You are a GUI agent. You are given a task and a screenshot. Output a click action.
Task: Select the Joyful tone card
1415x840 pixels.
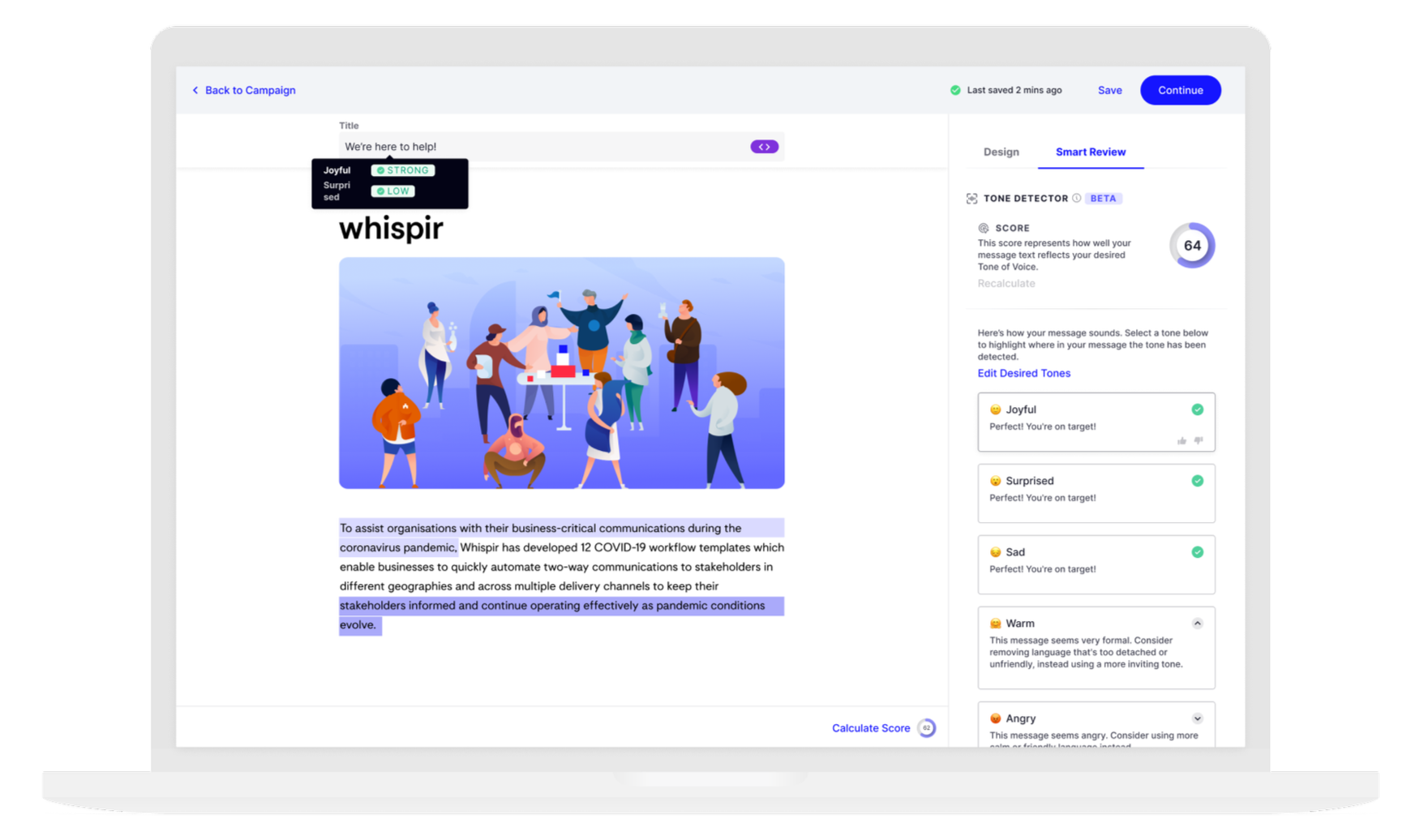coord(1096,422)
